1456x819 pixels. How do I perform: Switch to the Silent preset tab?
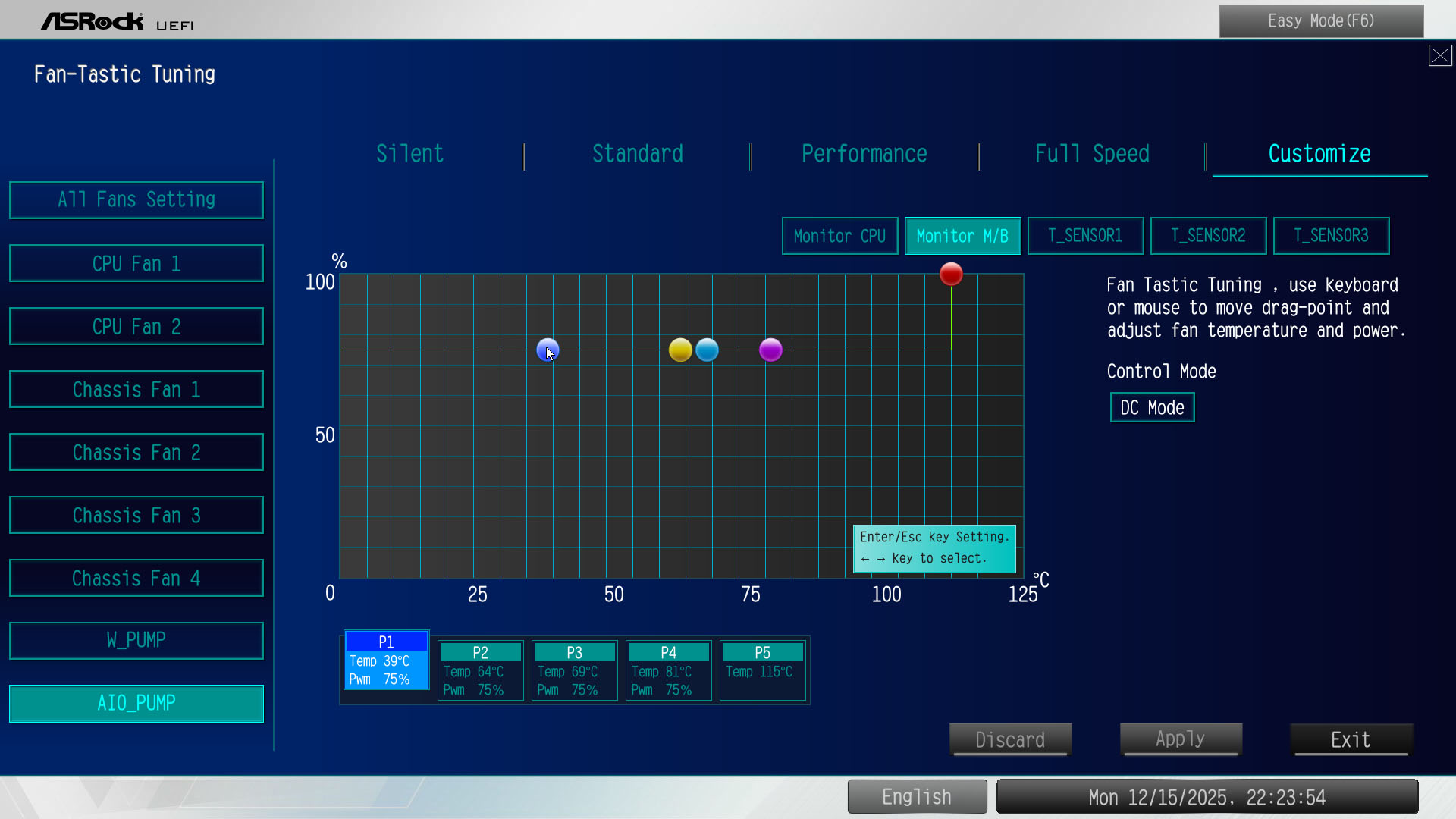pyautogui.click(x=409, y=154)
